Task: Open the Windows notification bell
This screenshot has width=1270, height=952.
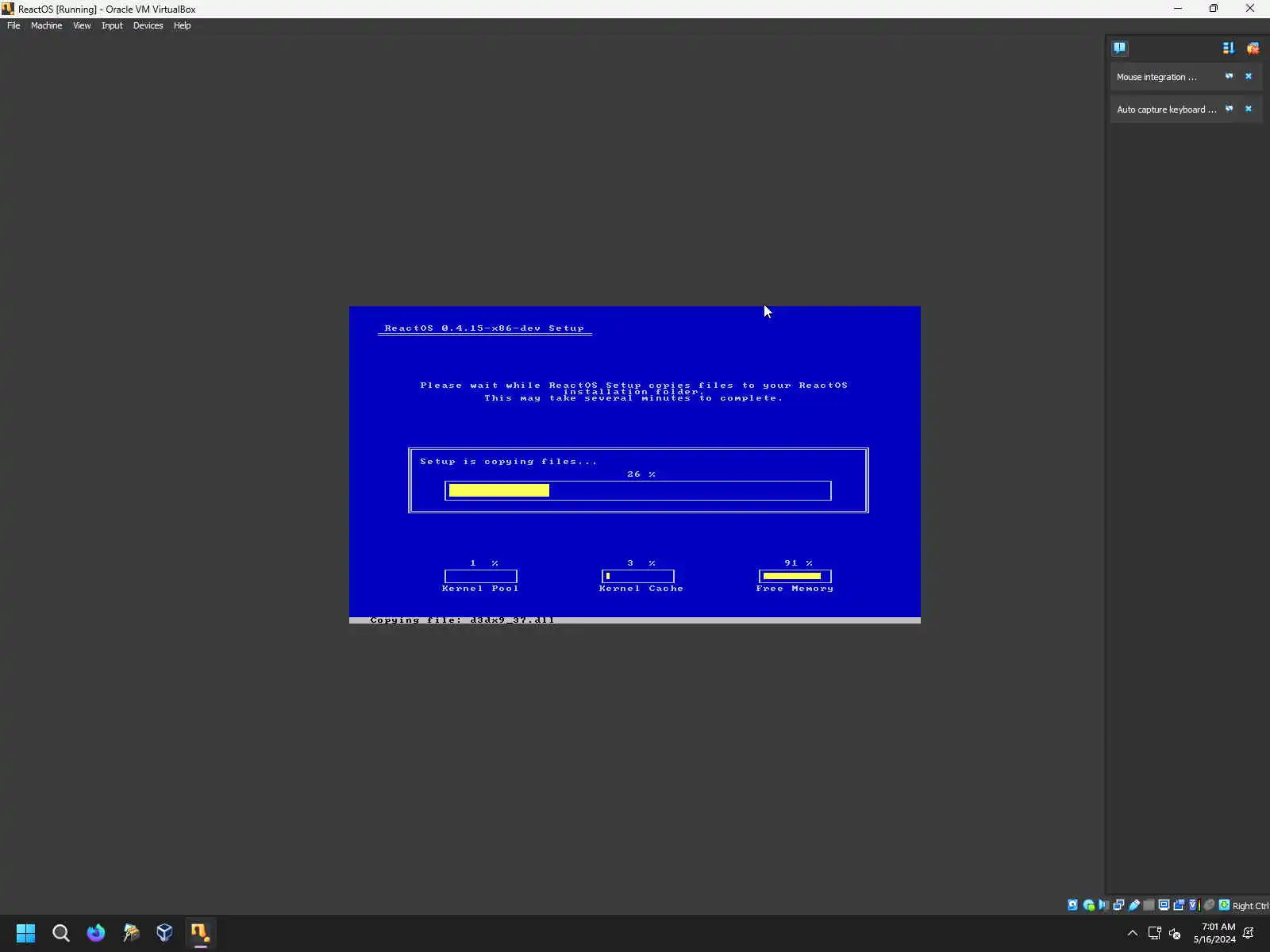Action: point(1249,933)
